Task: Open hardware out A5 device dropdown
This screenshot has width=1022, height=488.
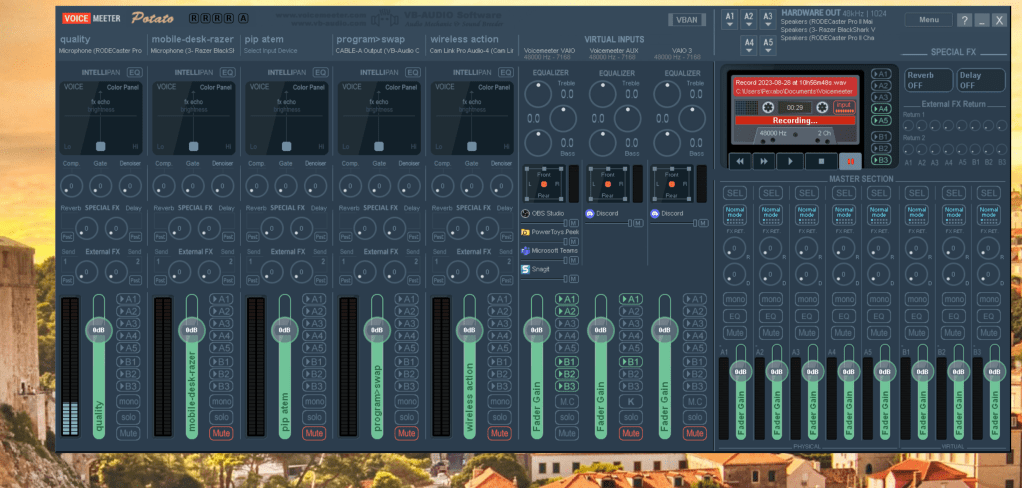Action: [x=768, y=46]
